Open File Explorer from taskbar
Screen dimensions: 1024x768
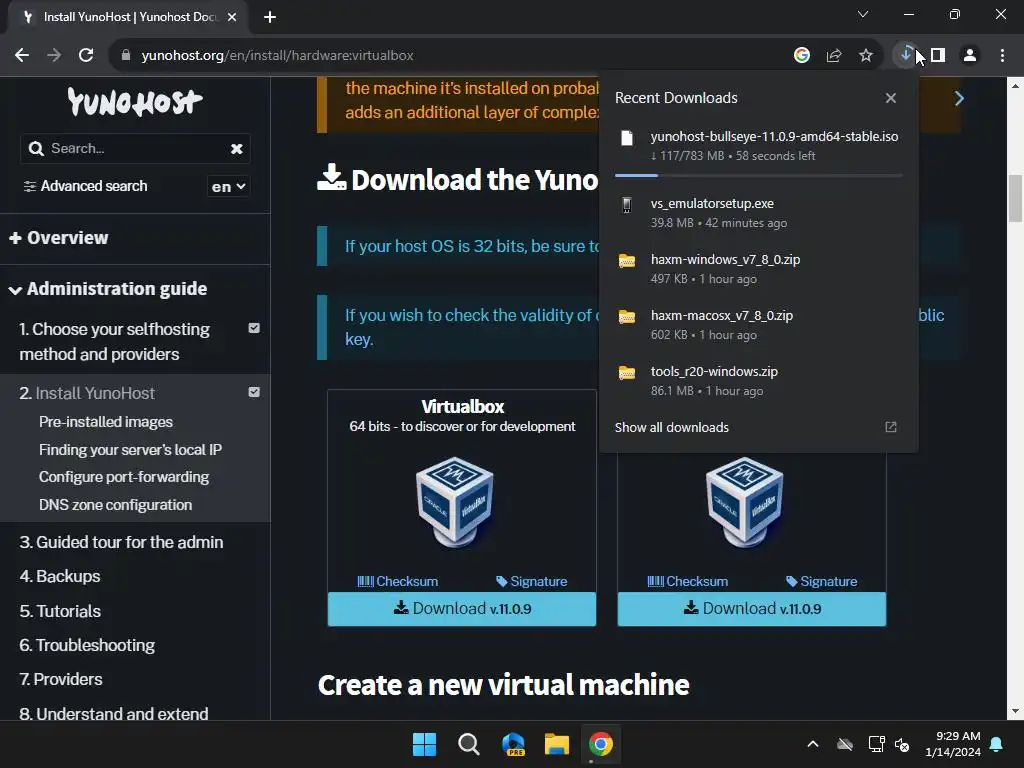pos(556,744)
